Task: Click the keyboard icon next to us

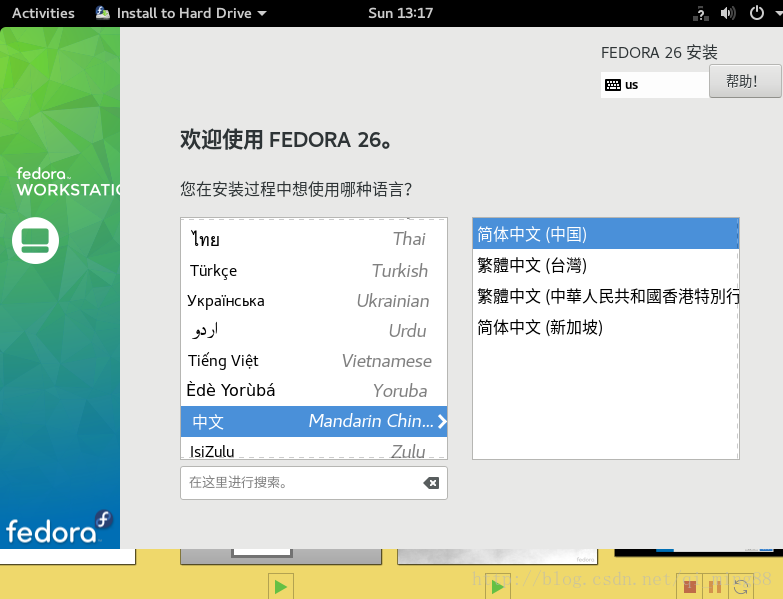Action: click(613, 85)
